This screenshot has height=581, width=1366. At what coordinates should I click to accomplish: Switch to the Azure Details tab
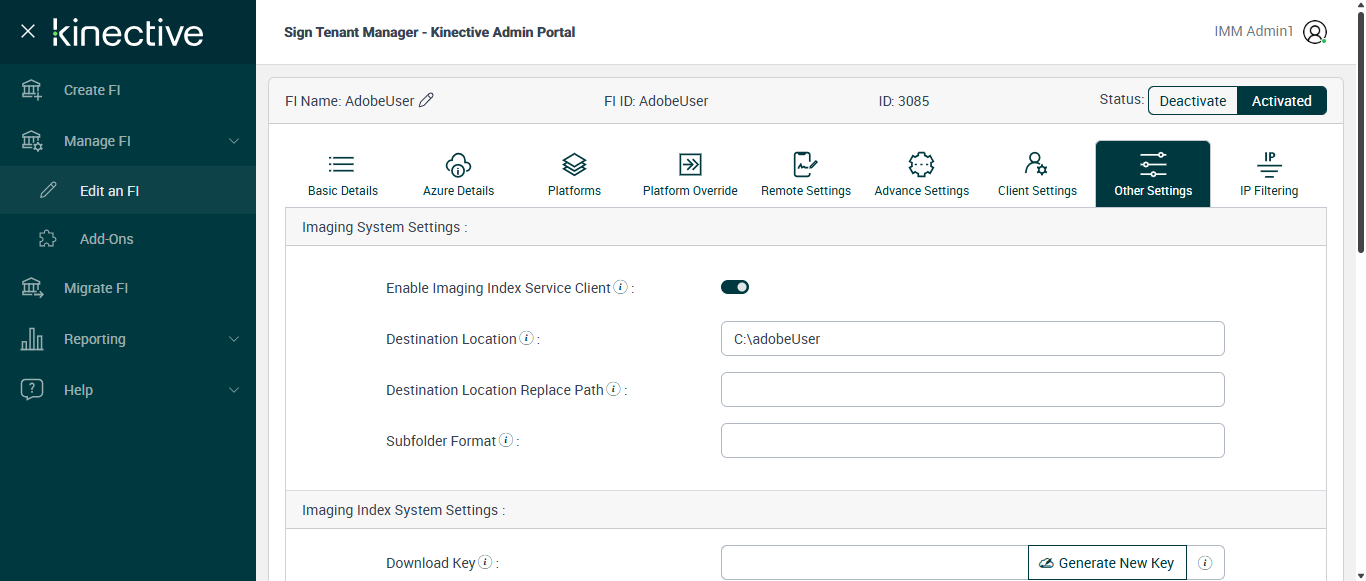point(458,174)
